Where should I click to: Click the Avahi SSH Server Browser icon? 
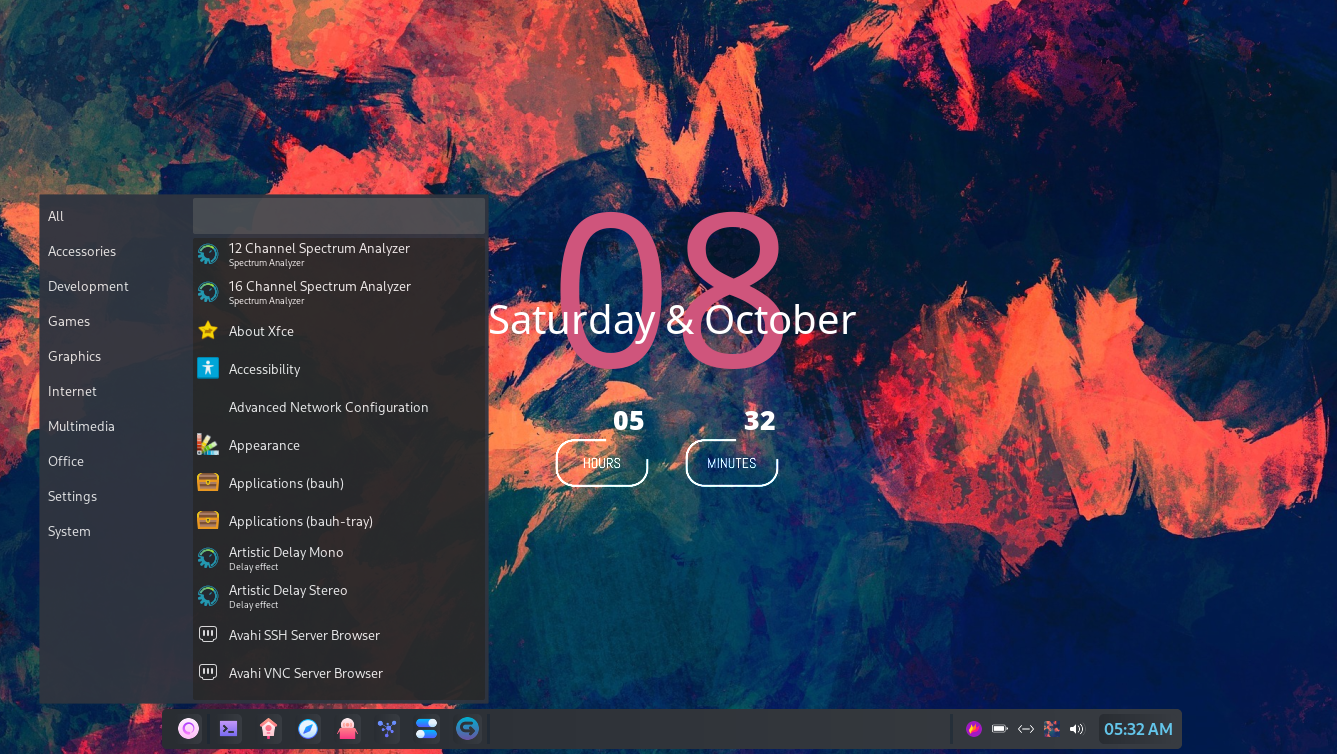[x=208, y=635]
